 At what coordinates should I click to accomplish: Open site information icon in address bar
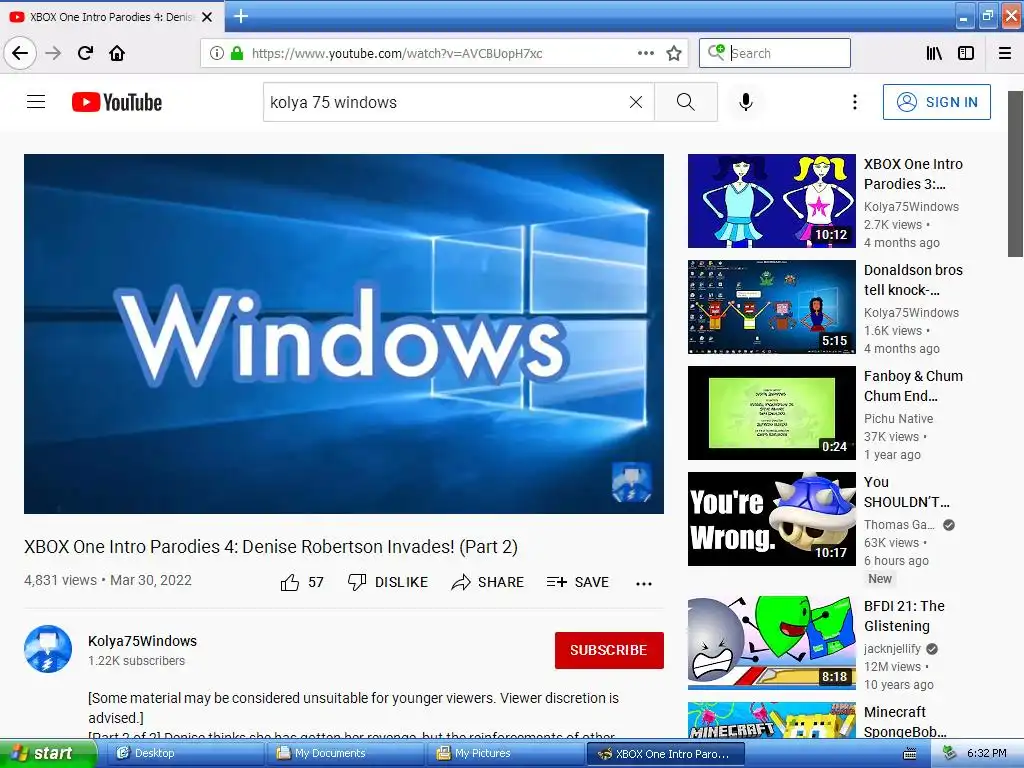217,53
